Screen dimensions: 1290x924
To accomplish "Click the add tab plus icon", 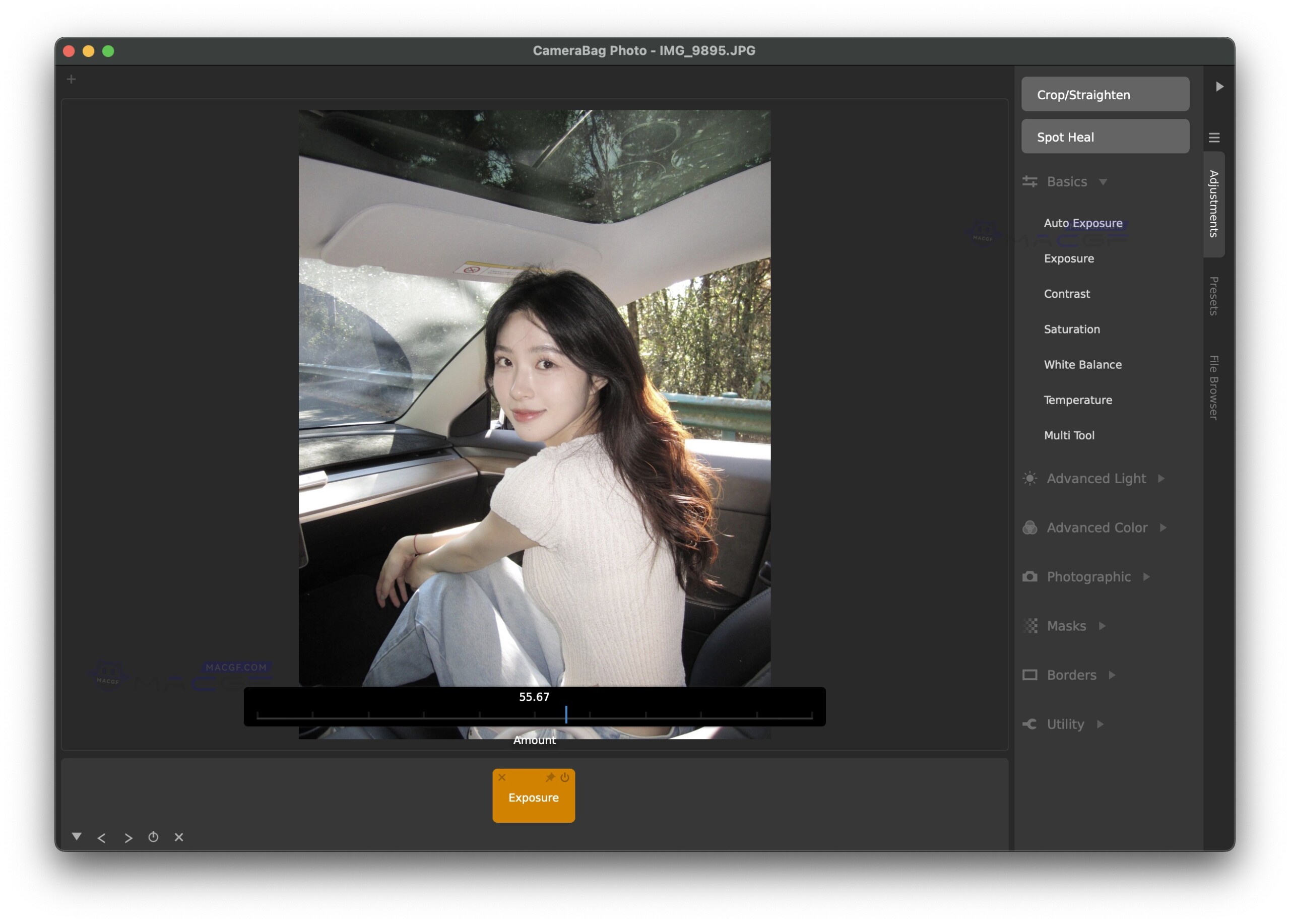I will [71, 79].
